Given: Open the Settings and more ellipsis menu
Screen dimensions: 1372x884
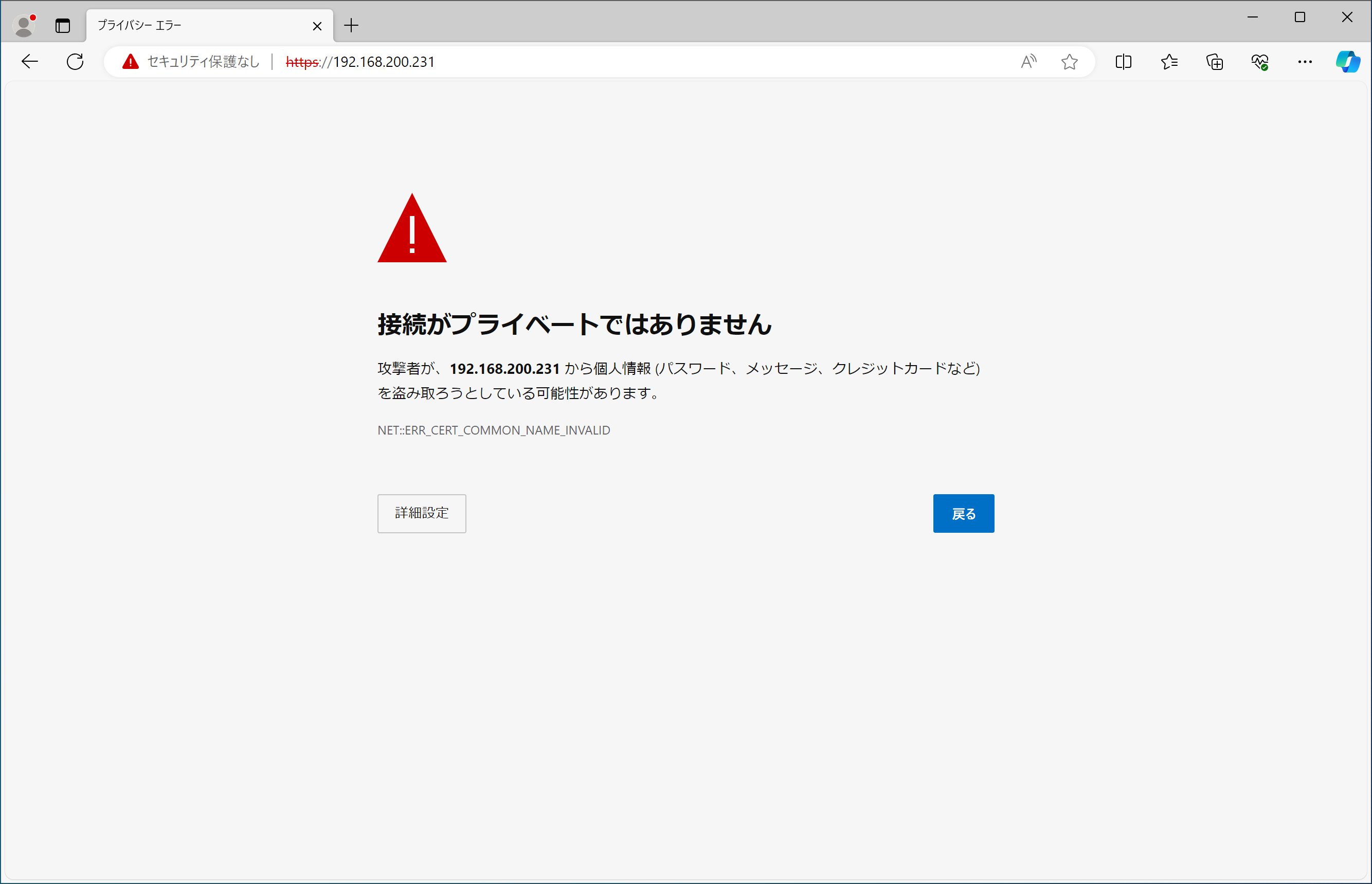Looking at the screenshot, I should [1304, 61].
